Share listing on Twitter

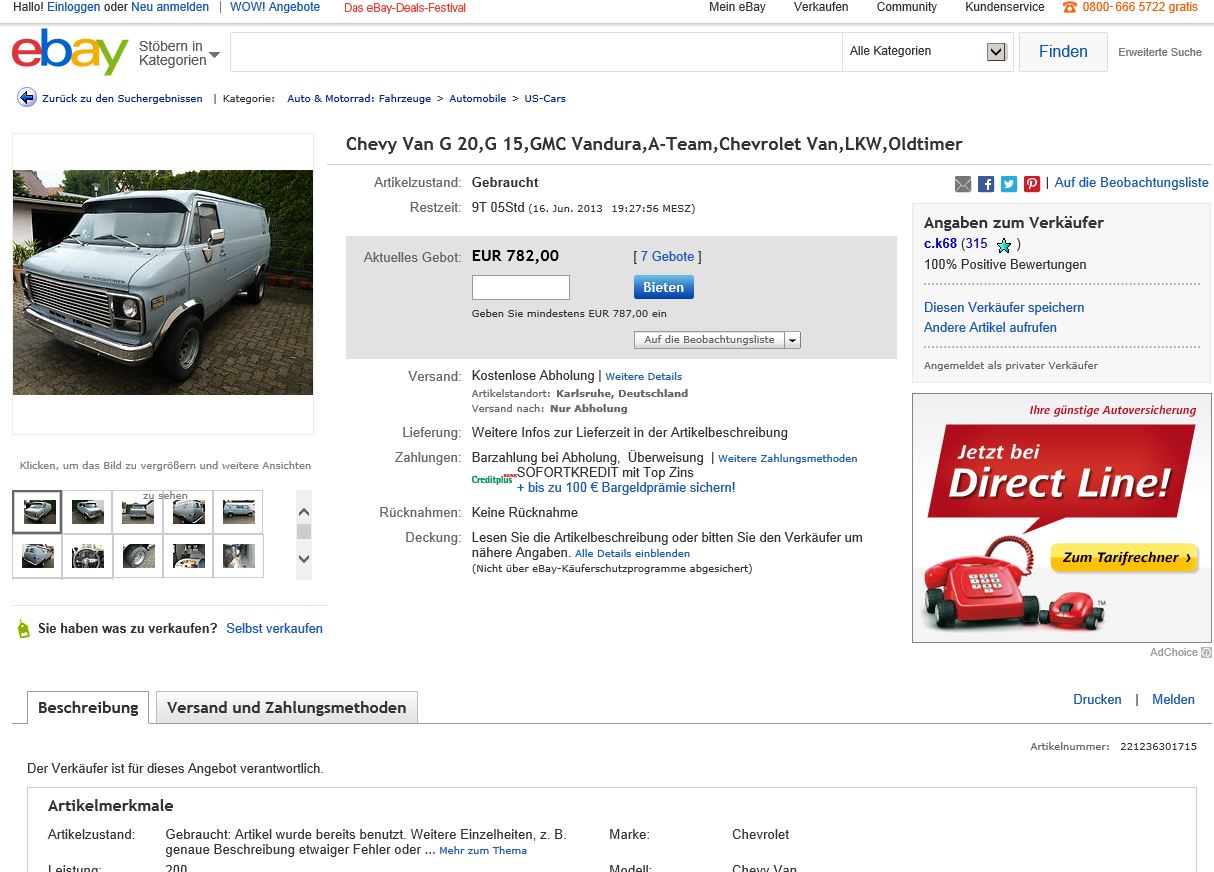tap(1009, 184)
